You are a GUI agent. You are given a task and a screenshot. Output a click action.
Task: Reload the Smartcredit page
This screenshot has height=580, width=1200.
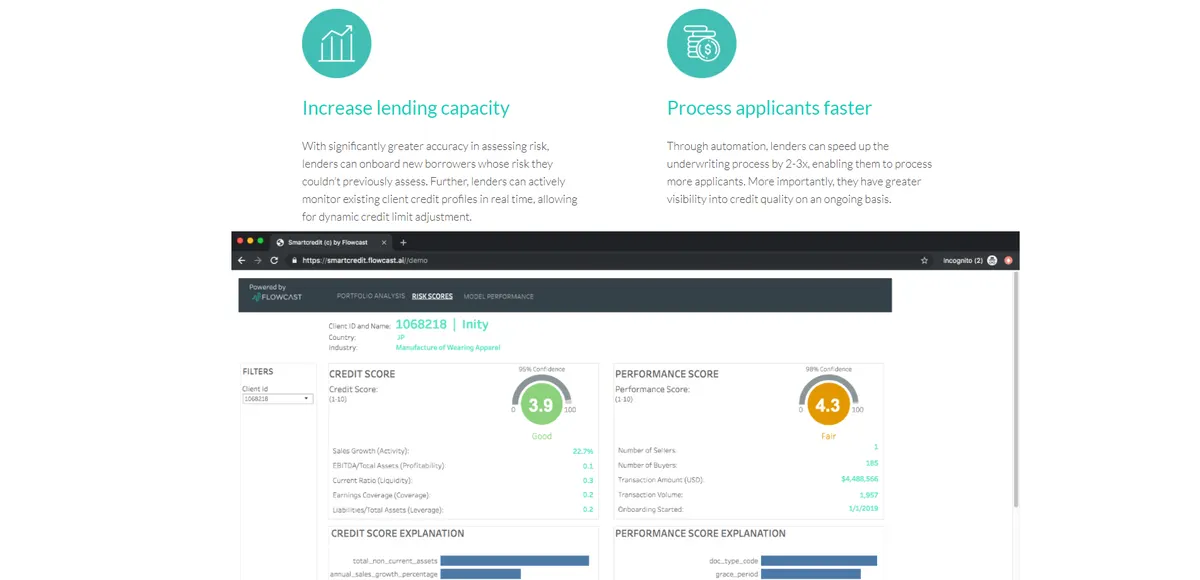pos(274,260)
